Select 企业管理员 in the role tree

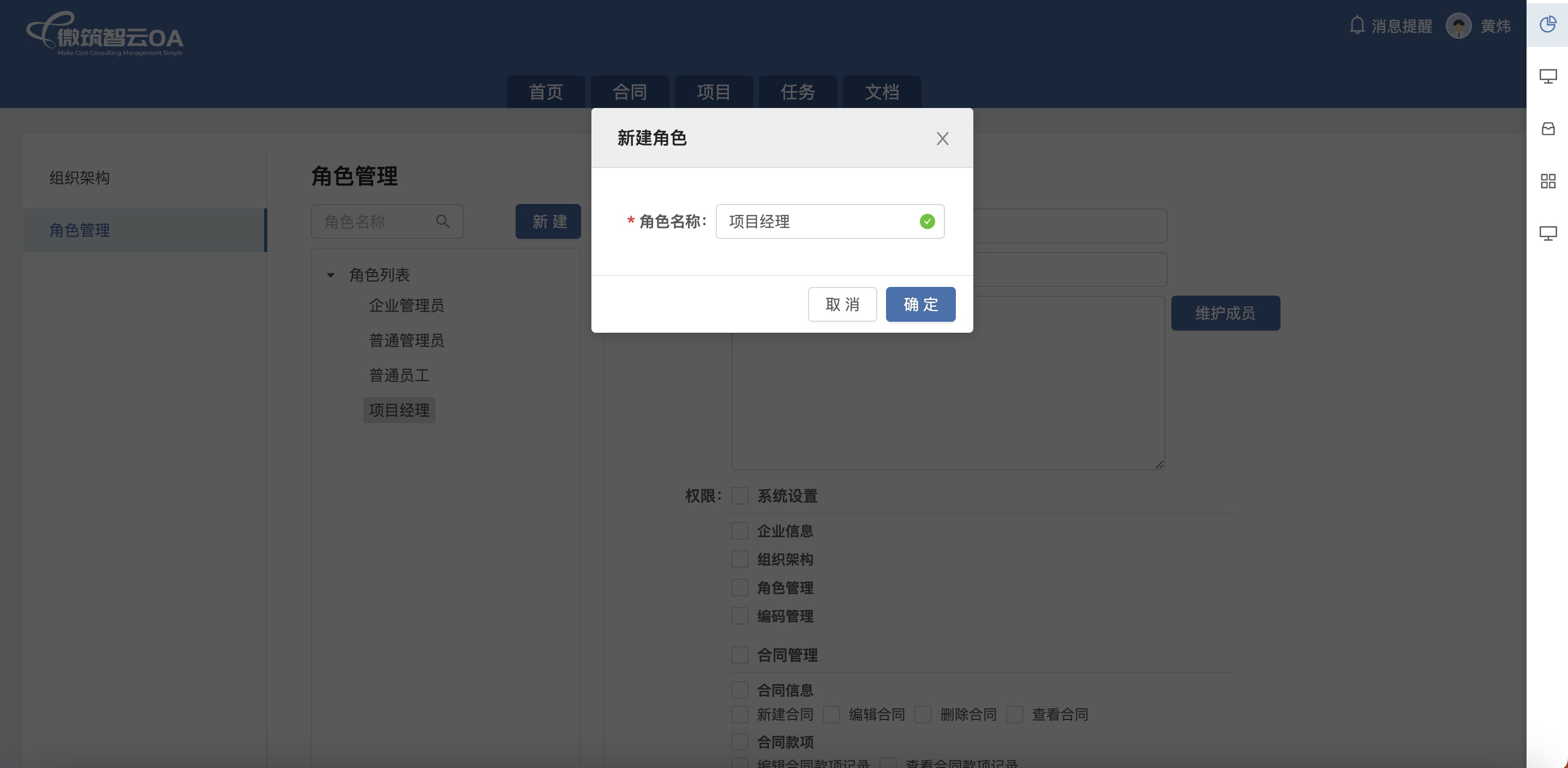[406, 305]
